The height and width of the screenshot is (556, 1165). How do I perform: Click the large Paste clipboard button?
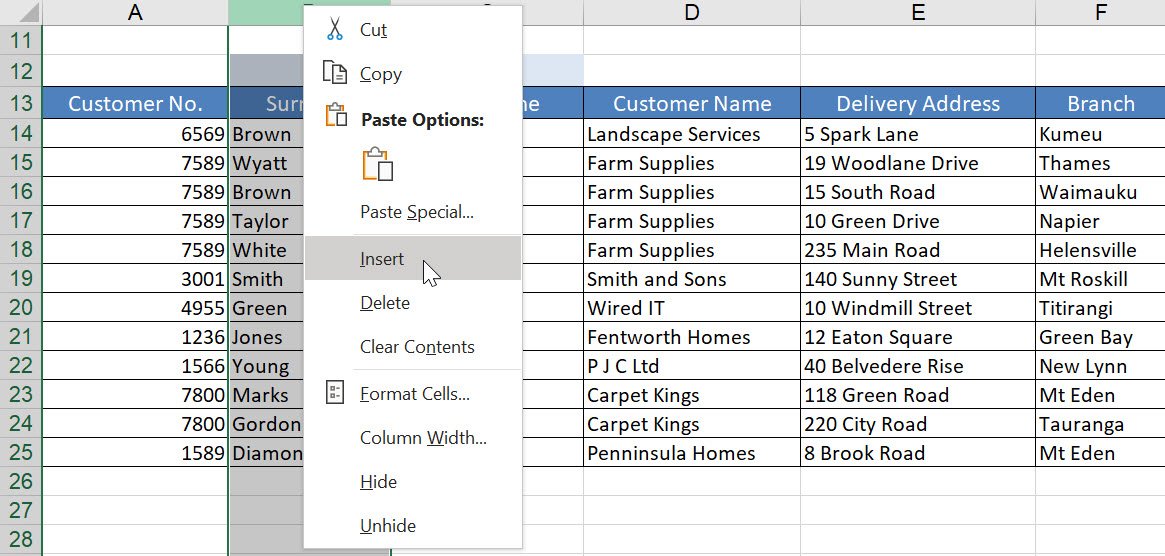377,164
